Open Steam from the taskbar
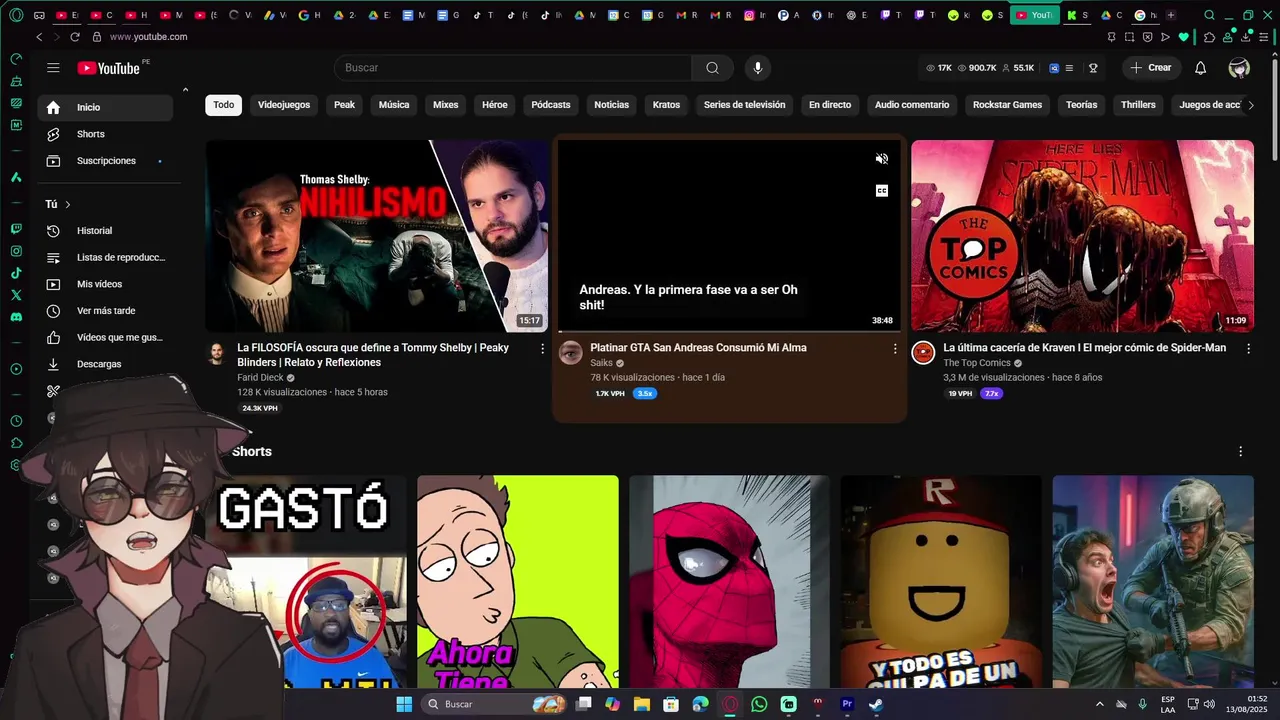This screenshot has height=720, width=1280. tap(876, 704)
